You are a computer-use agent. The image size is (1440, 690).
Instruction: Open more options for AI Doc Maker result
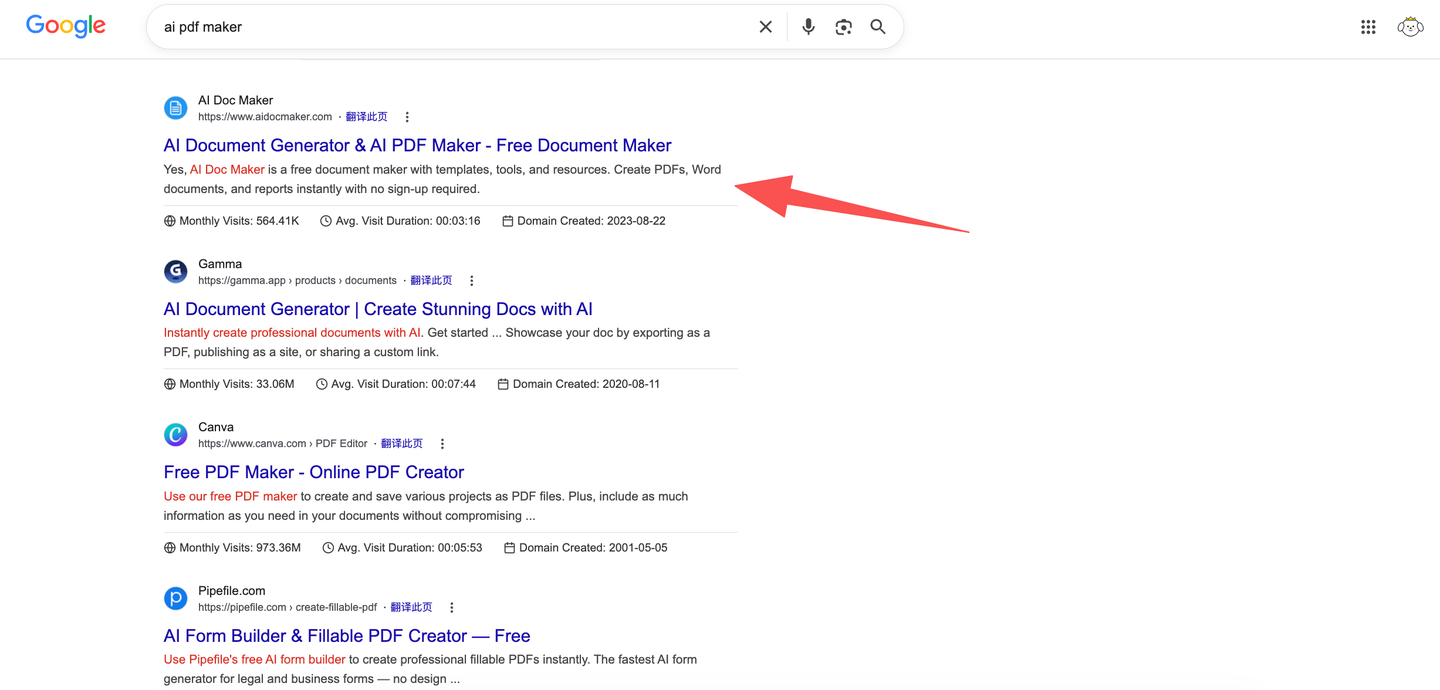(x=407, y=117)
